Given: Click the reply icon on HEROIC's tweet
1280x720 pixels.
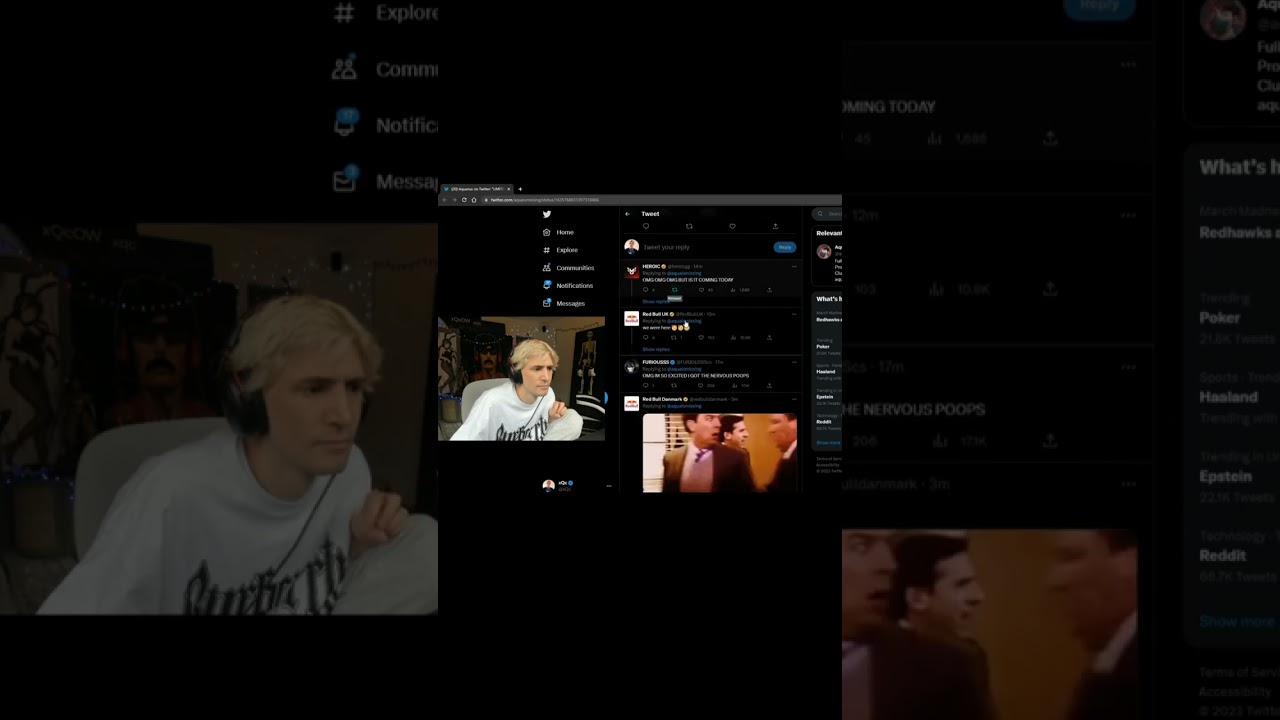Looking at the screenshot, I should tap(646, 290).
